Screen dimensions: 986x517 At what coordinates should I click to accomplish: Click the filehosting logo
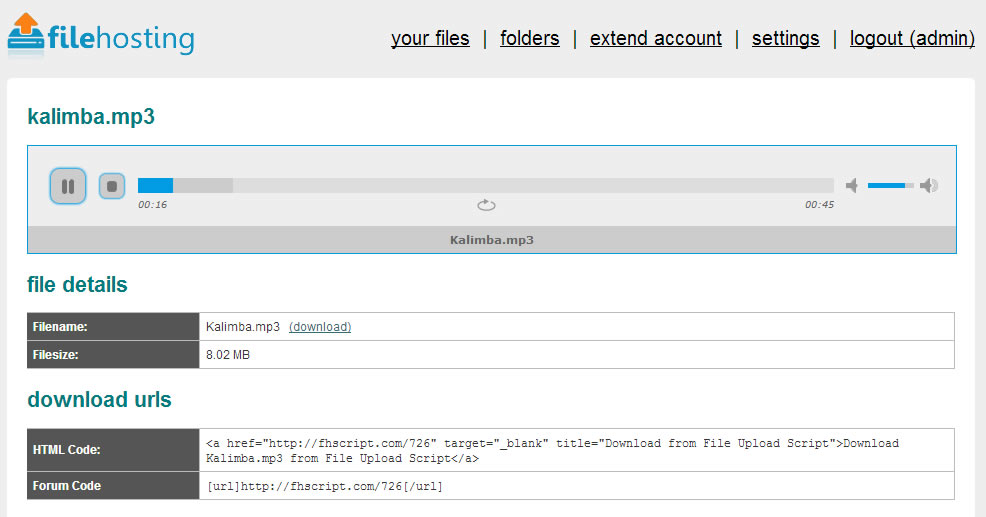(x=101, y=35)
